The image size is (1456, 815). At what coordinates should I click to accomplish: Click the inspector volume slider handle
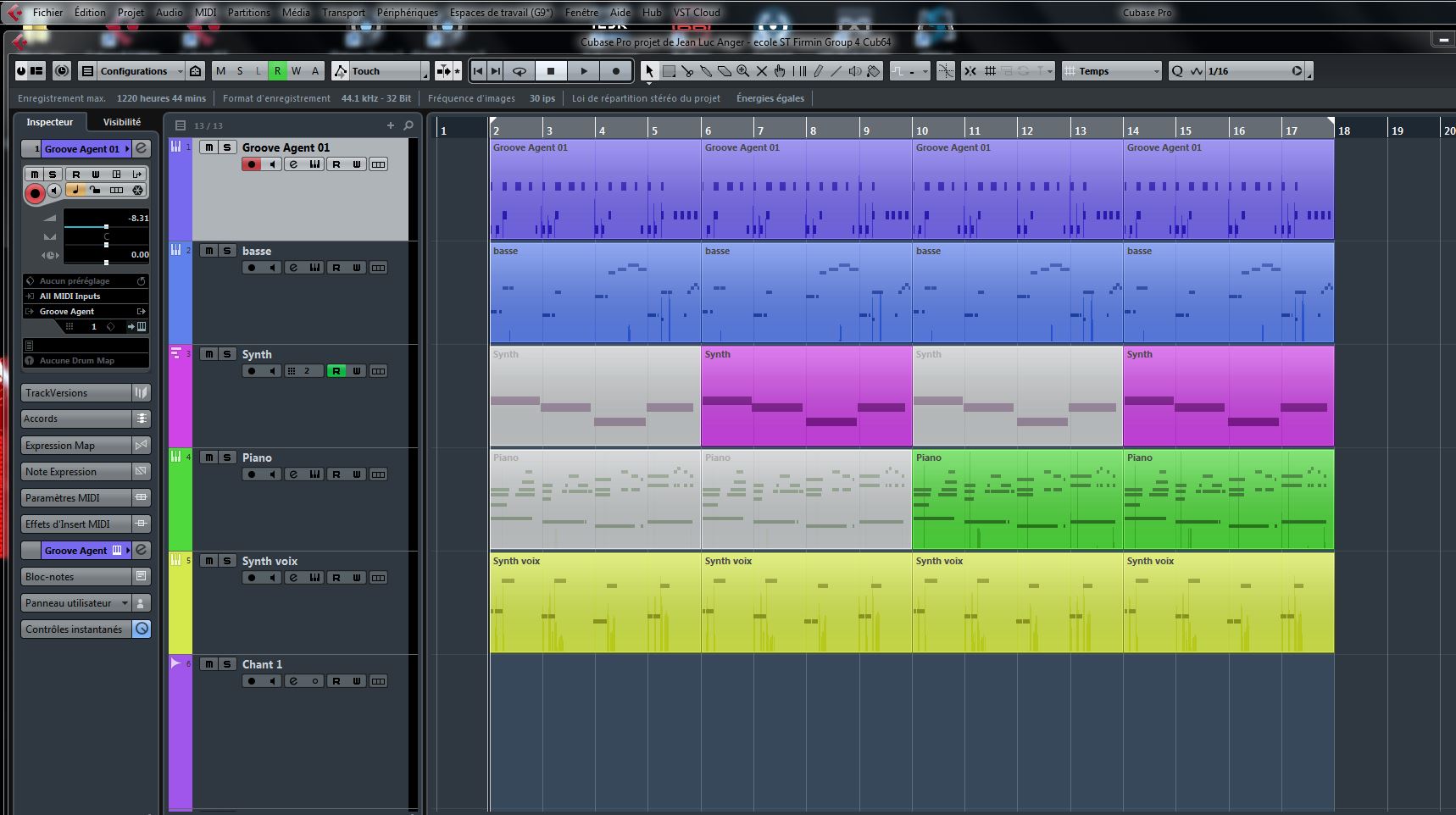[106, 227]
